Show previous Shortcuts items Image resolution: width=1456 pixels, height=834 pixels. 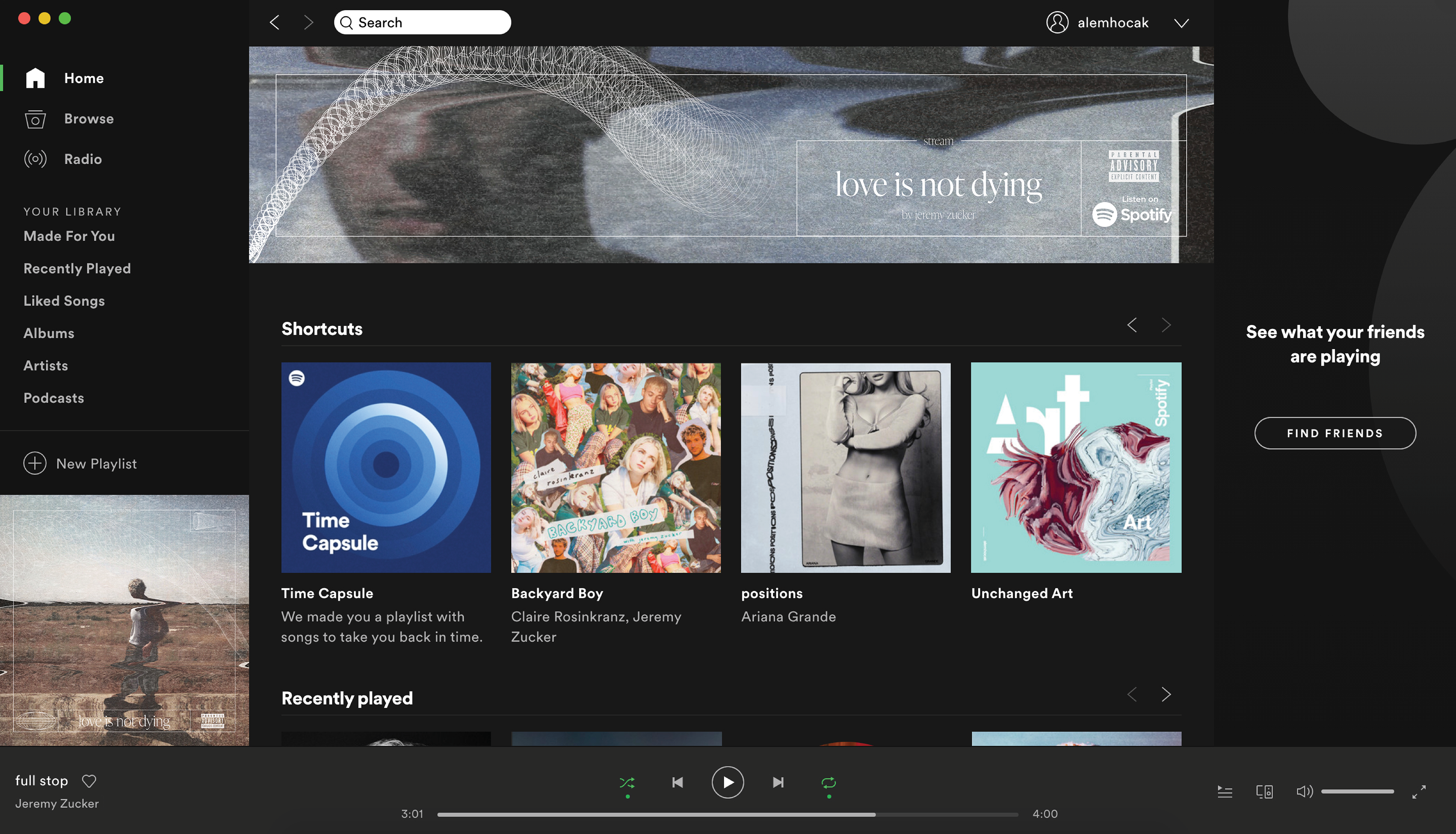(1132, 325)
